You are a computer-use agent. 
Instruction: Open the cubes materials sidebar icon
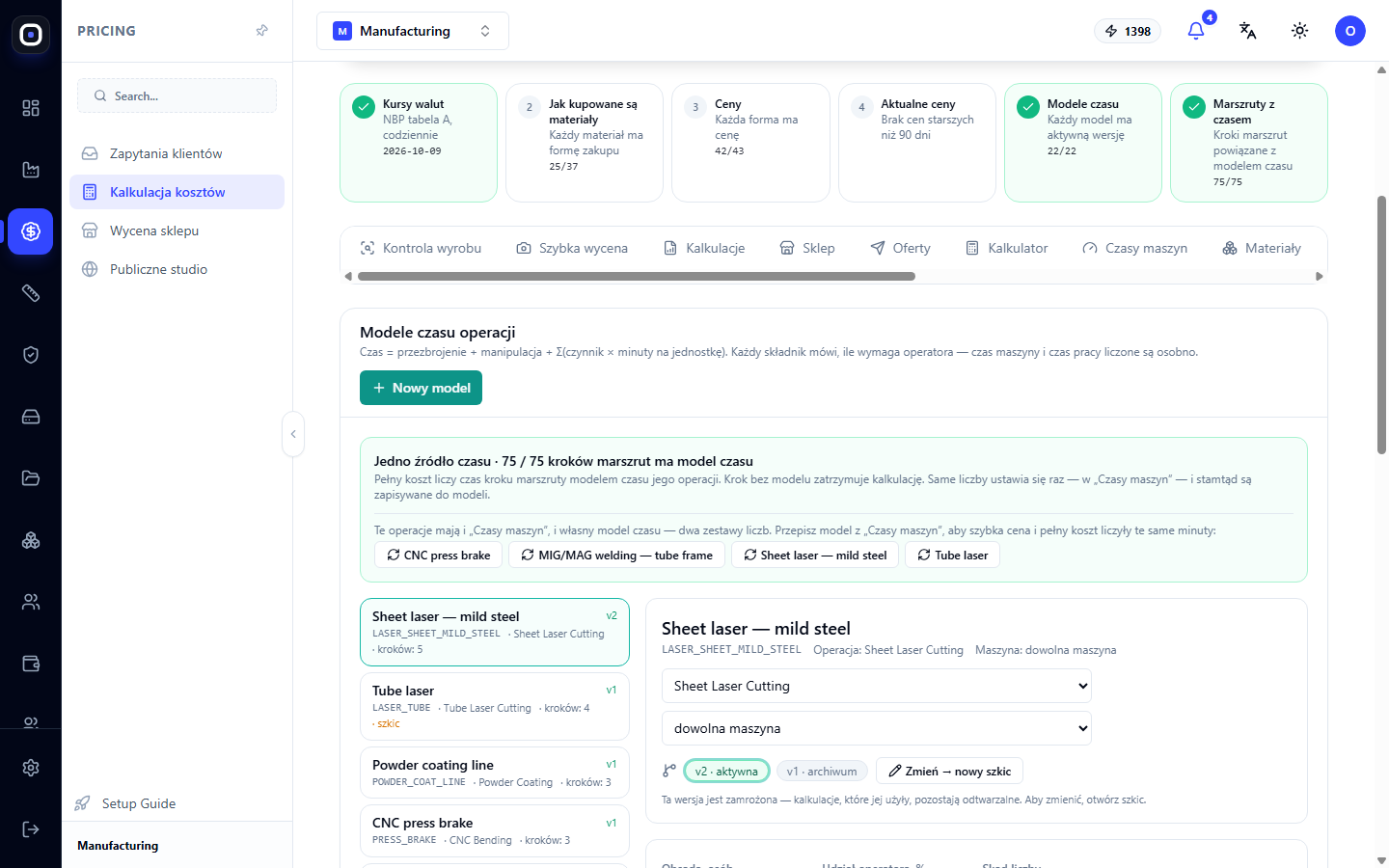tap(31, 540)
